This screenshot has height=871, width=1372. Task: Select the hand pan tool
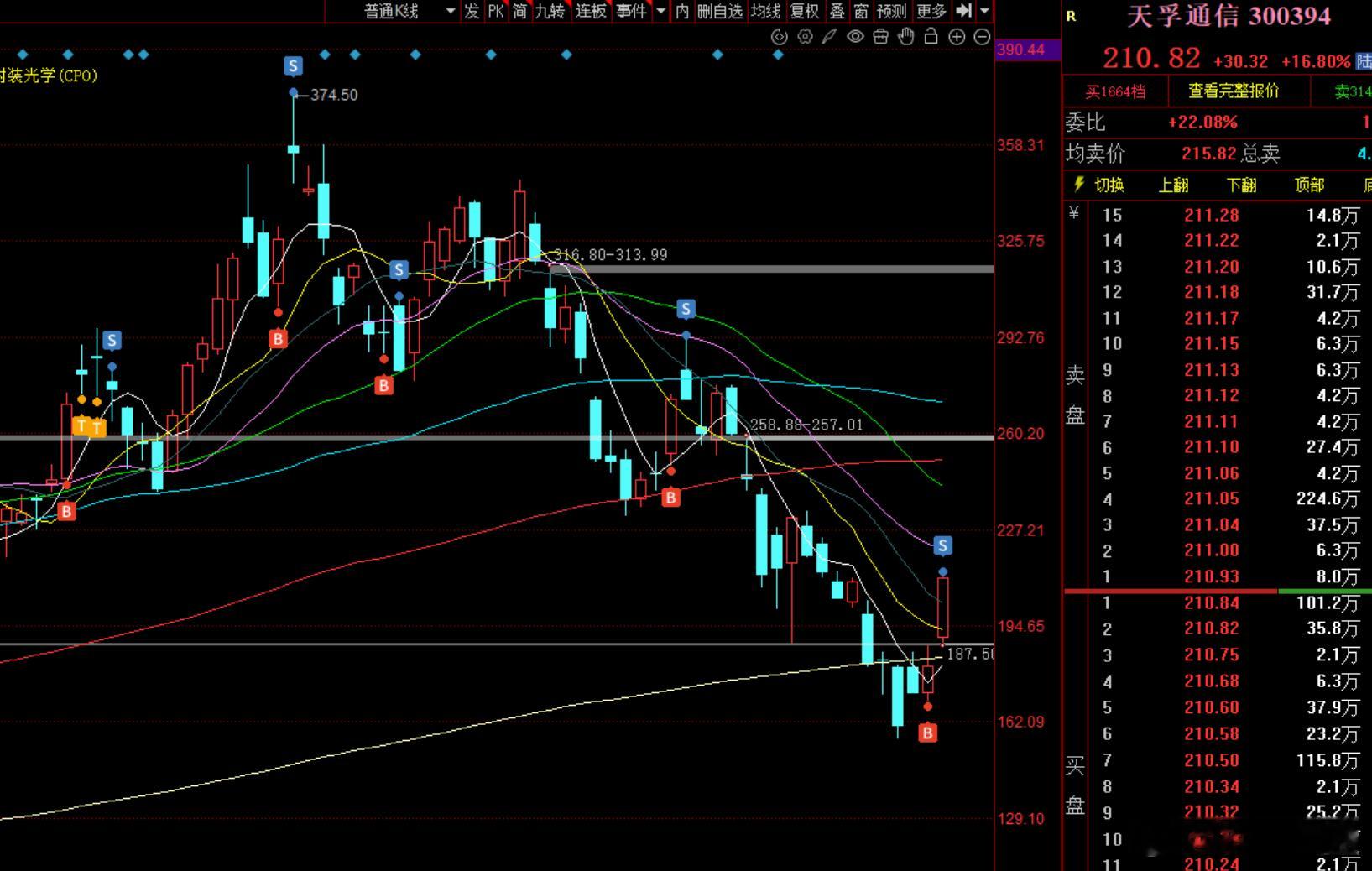point(905,37)
